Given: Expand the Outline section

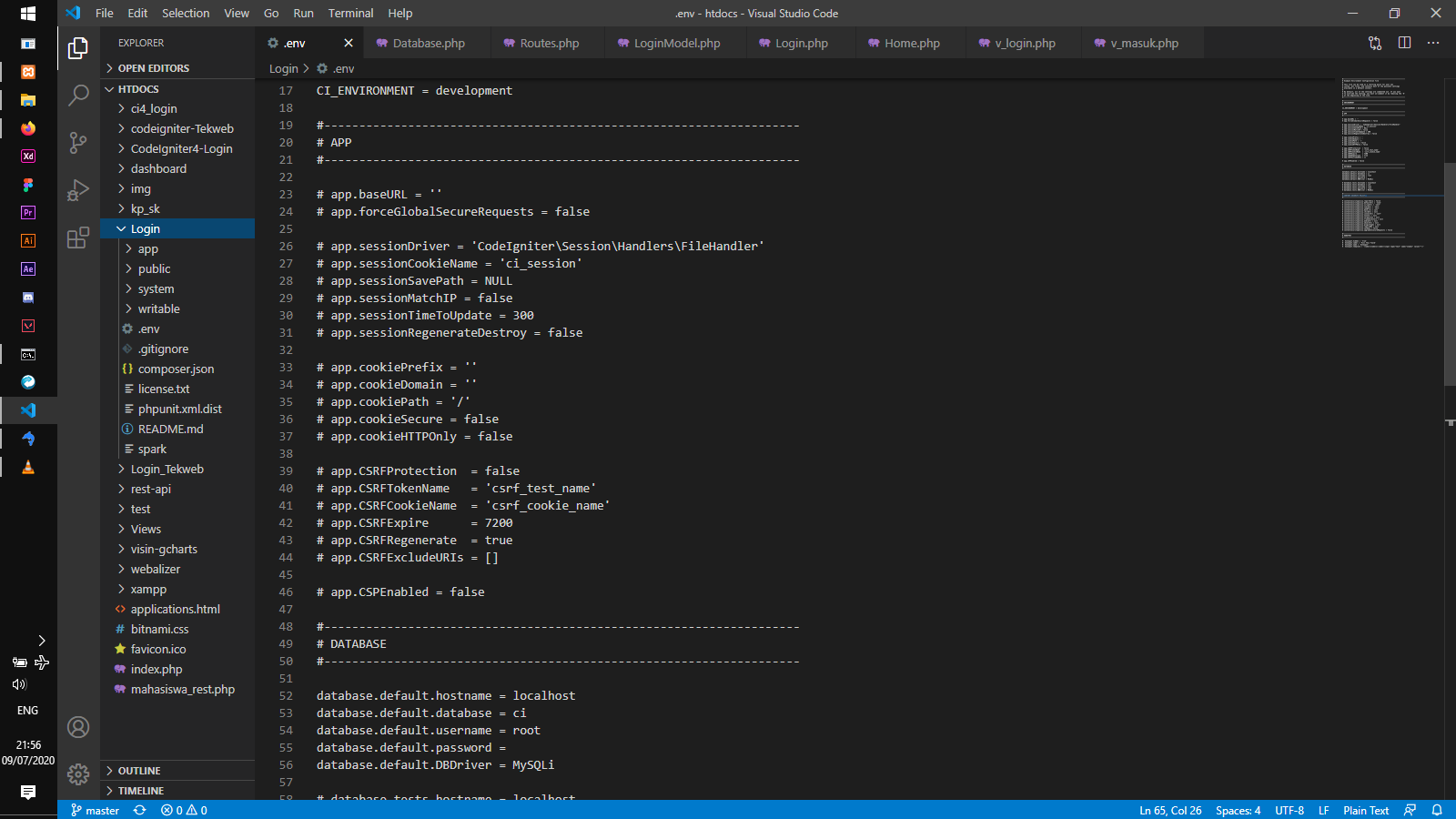Looking at the screenshot, I should tap(177, 771).
